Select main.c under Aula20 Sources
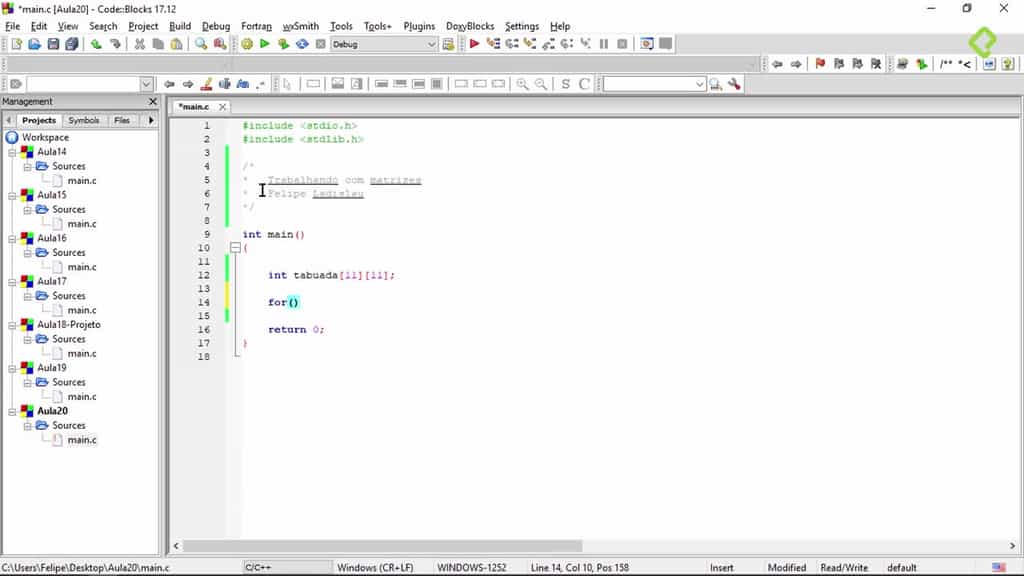 click(82, 440)
